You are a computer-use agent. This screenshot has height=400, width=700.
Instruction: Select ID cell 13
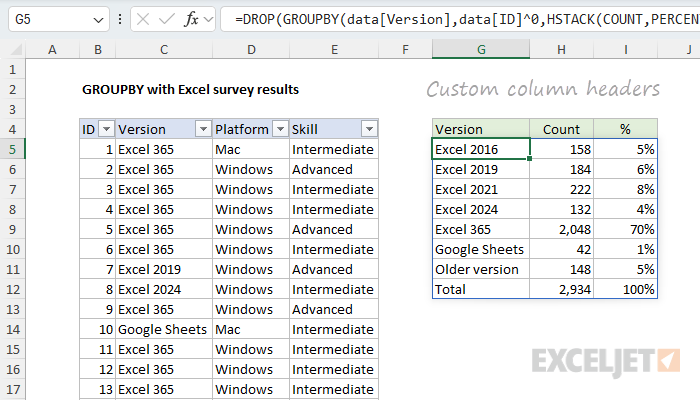coord(98,389)
